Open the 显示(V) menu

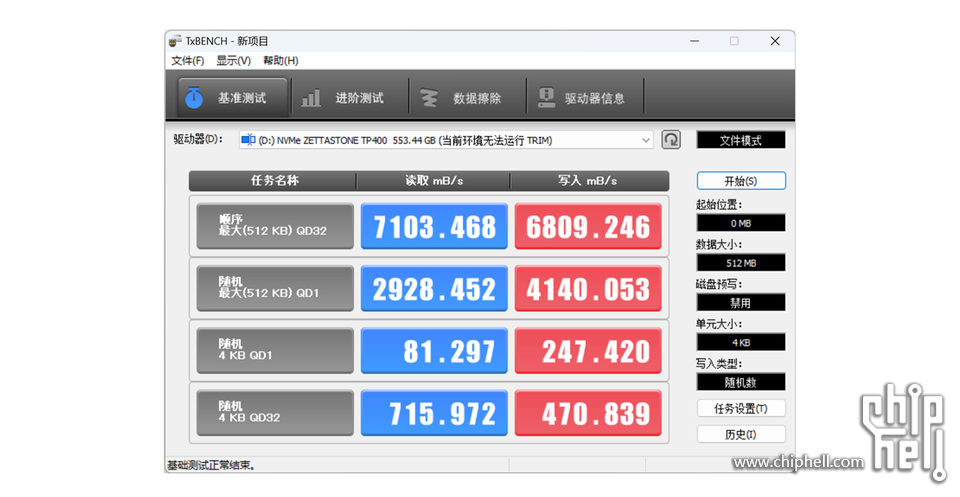click(233, 60)
